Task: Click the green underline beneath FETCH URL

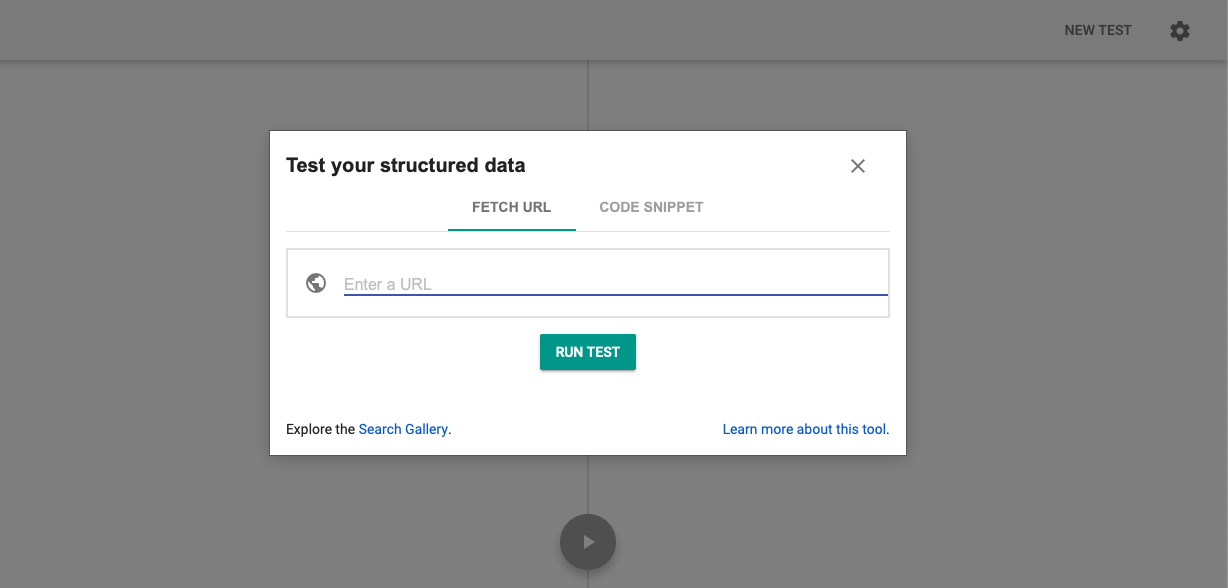Action: point(511,229)
